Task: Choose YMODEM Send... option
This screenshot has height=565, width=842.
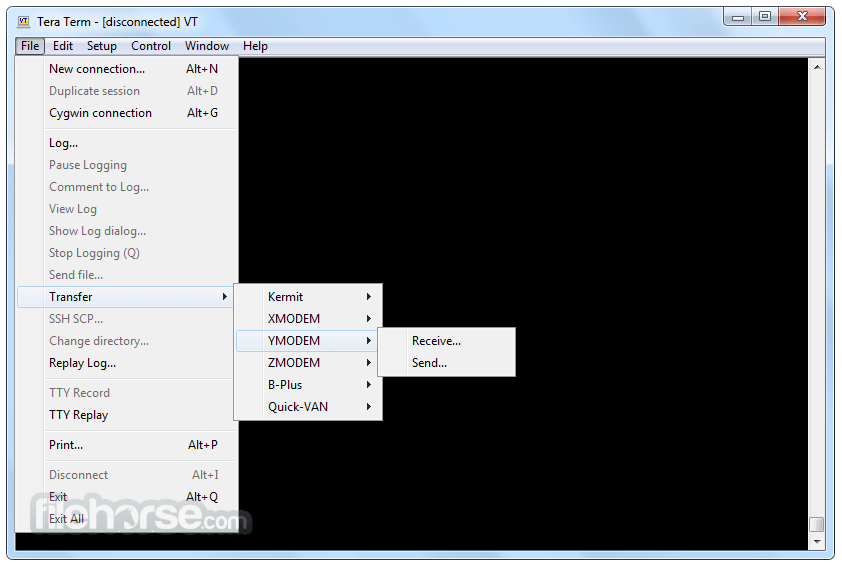Action: pyautogui.click(x=447, y=363)
